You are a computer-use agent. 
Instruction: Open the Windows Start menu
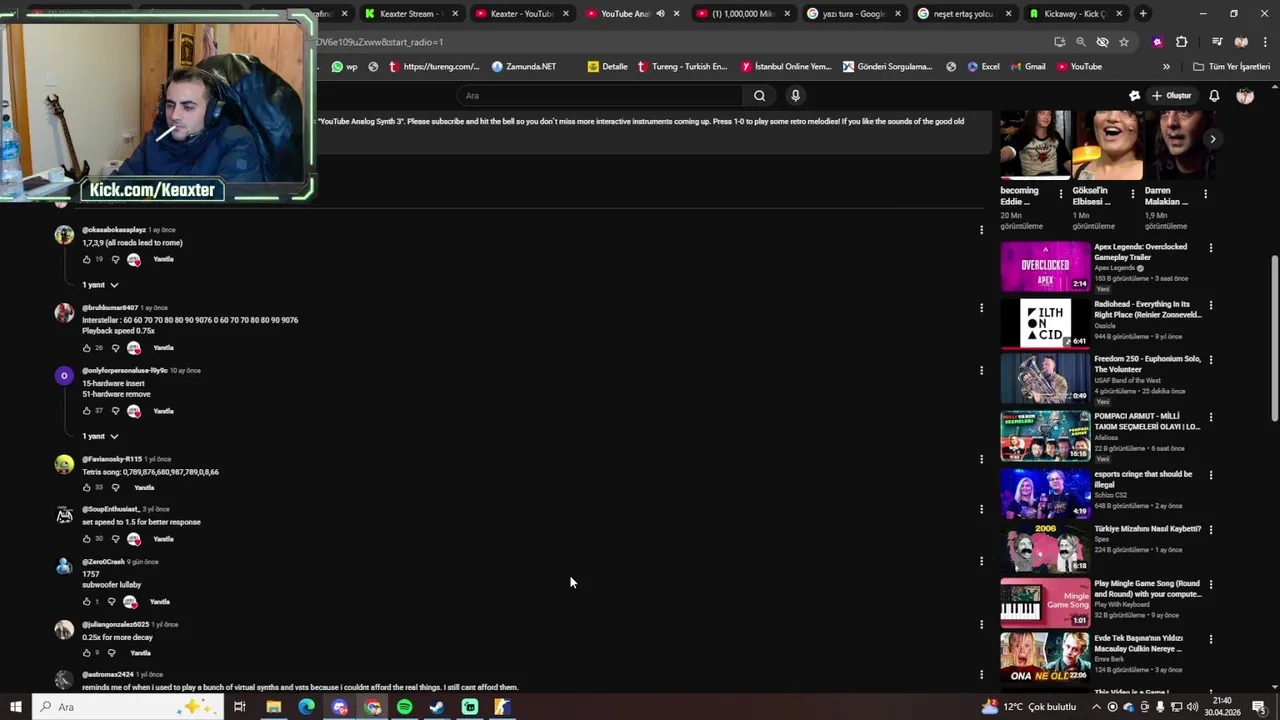tap(15, 707)
